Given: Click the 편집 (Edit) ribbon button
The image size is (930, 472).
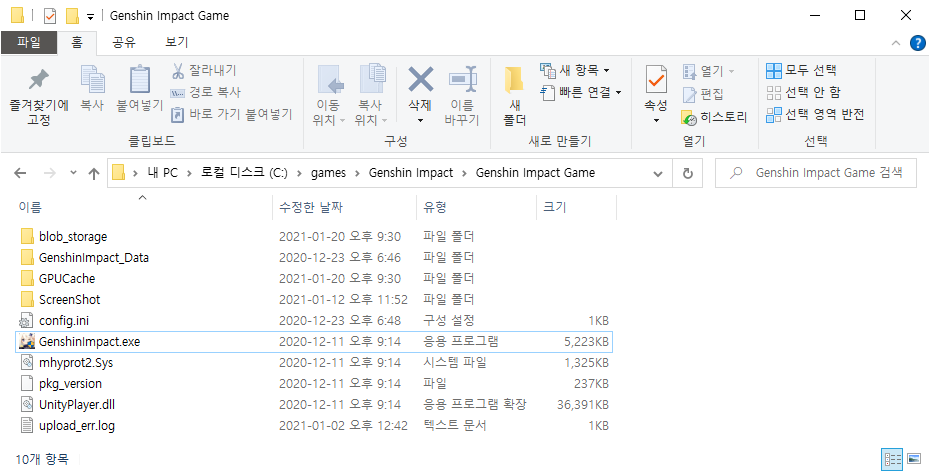Looking at the screenshot, I should 703,94.
